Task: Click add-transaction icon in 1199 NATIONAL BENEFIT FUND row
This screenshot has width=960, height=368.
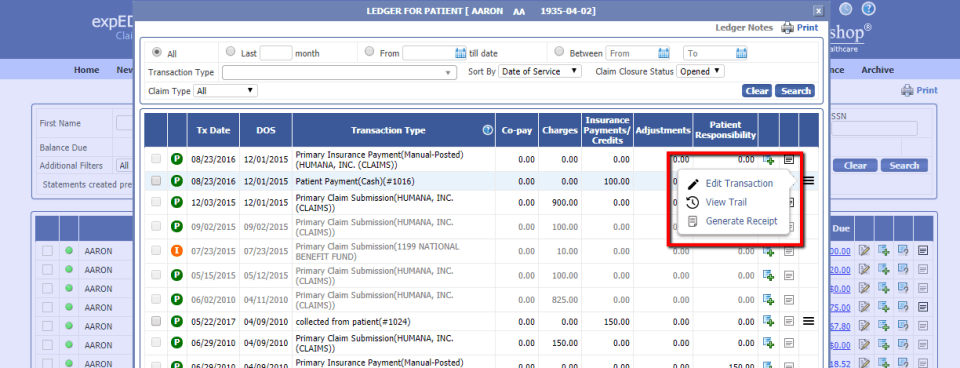Action: click(x=768, y=251)
